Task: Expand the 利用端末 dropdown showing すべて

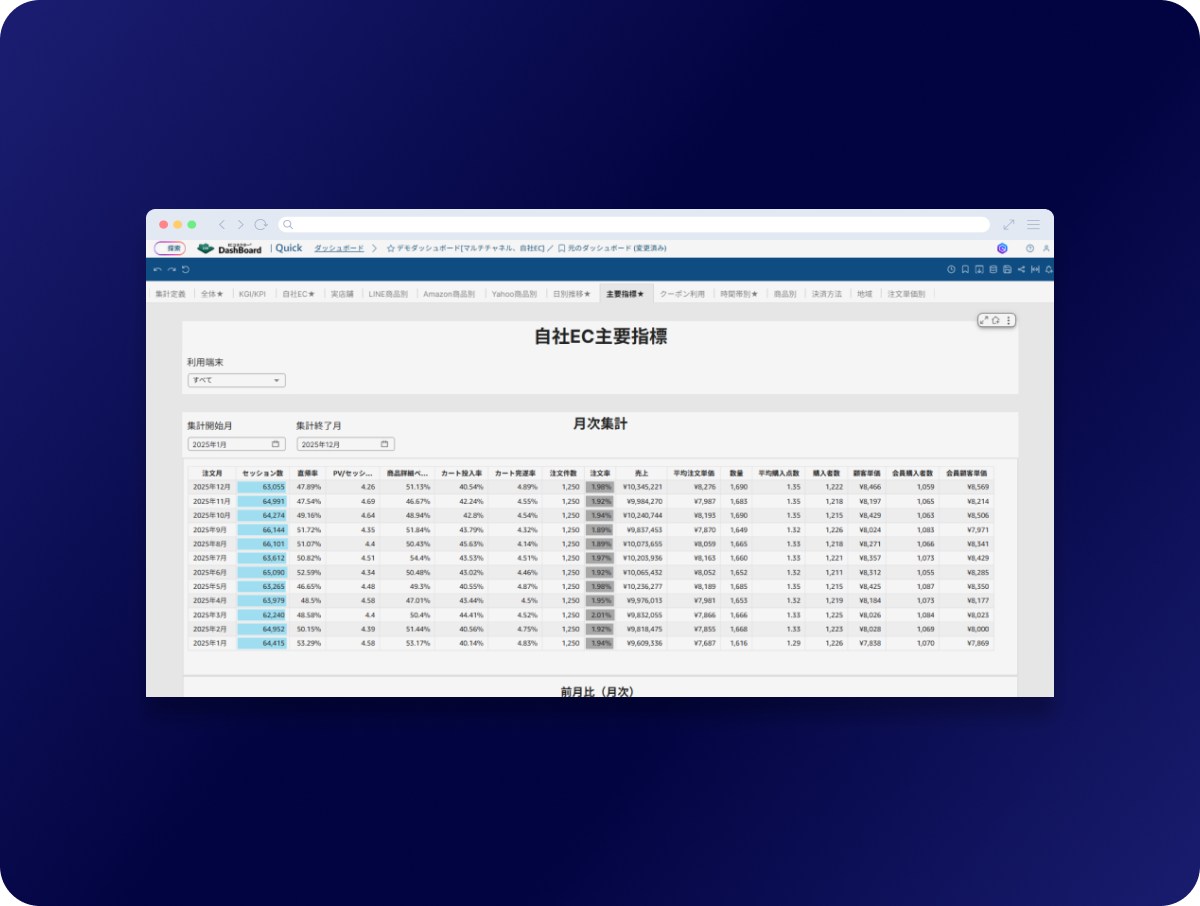Action: (236, 380)
